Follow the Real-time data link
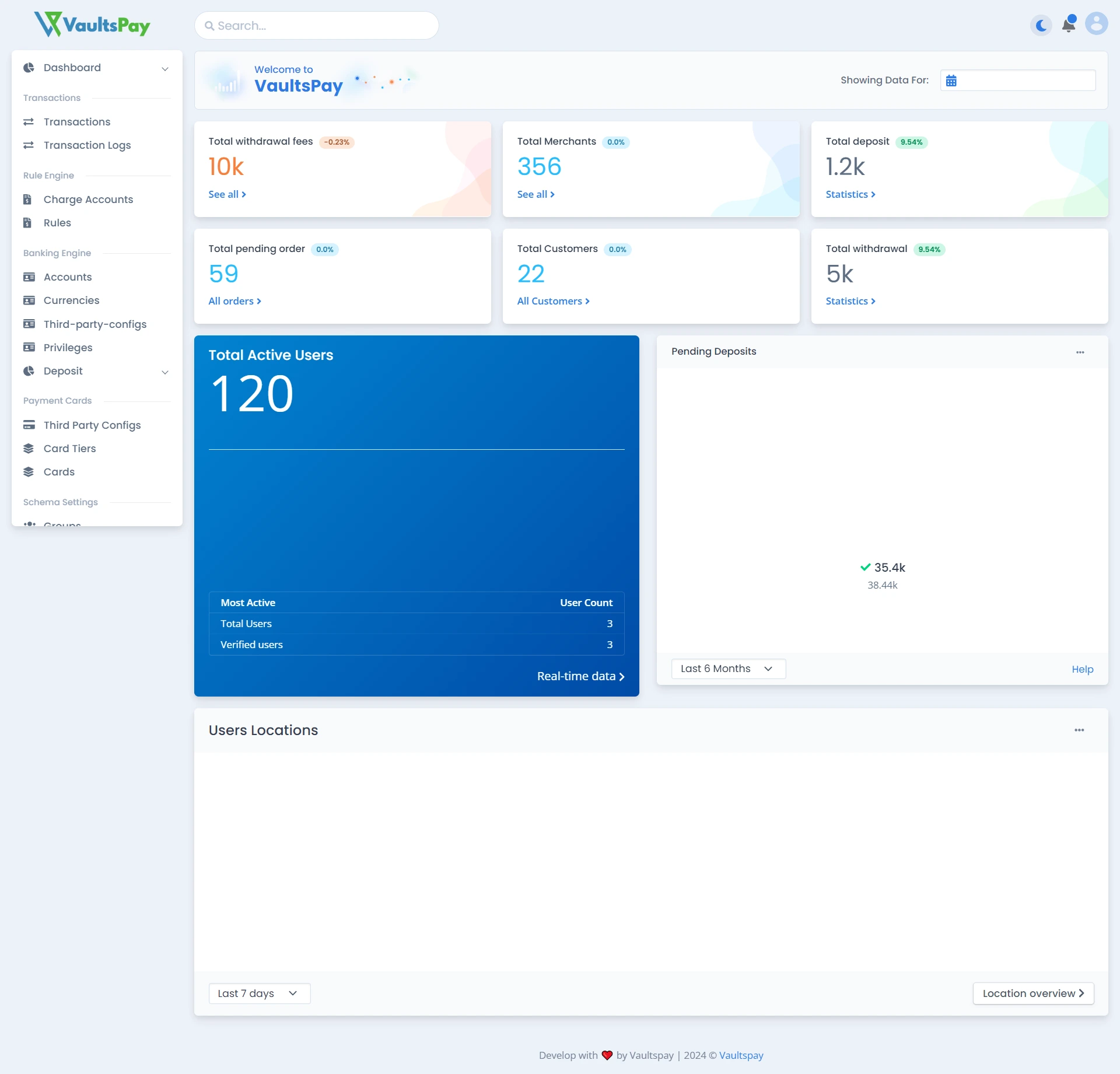This screenshot has width=1120, height=1074. pyautogui.click(x=580, y=677)
